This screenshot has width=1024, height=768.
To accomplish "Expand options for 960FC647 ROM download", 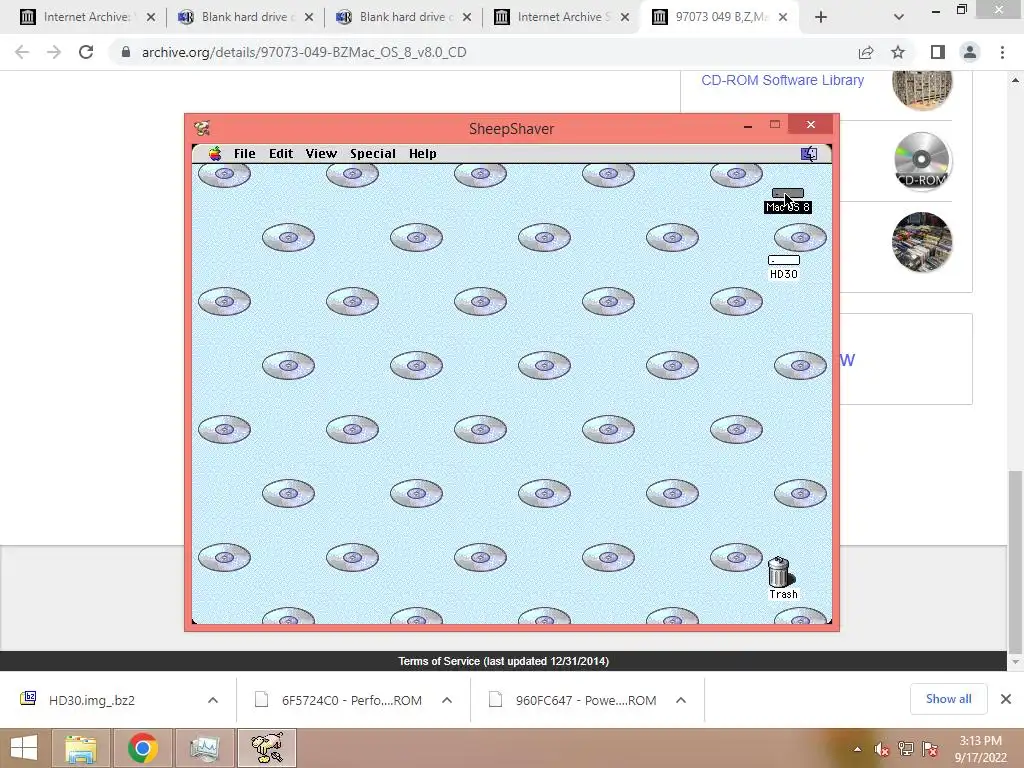I will [680, 700].
